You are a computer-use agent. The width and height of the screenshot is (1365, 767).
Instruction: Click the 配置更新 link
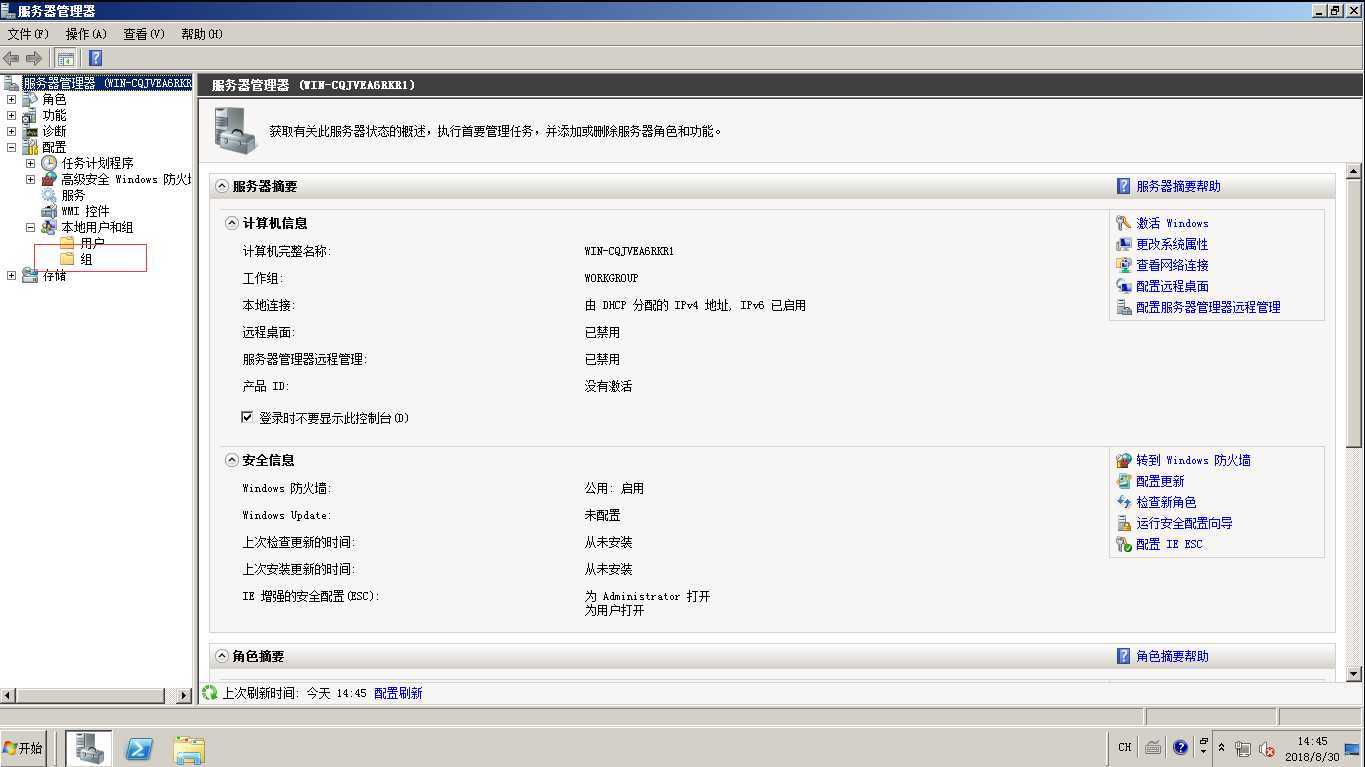[x=1160, y=481]
